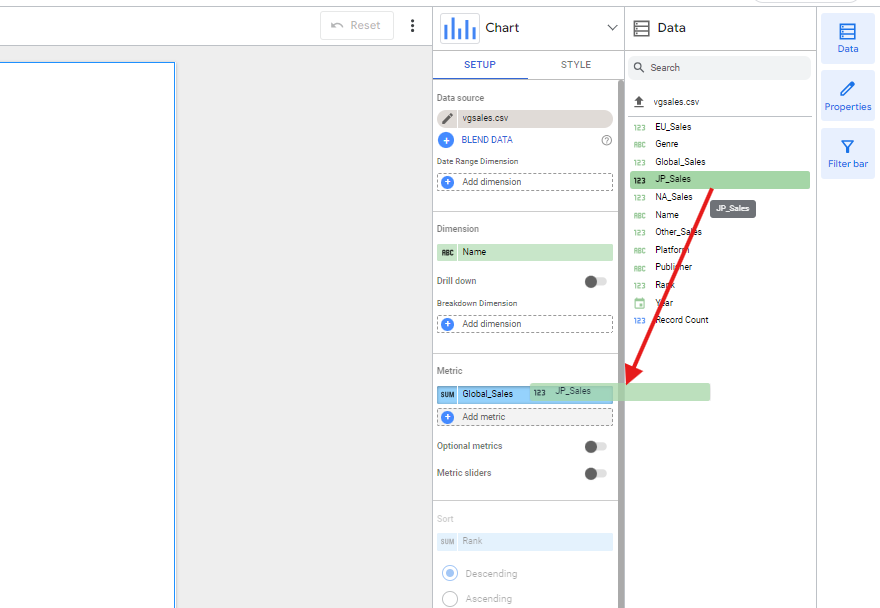Enable the Optional metrics toggle

(596, 447)
